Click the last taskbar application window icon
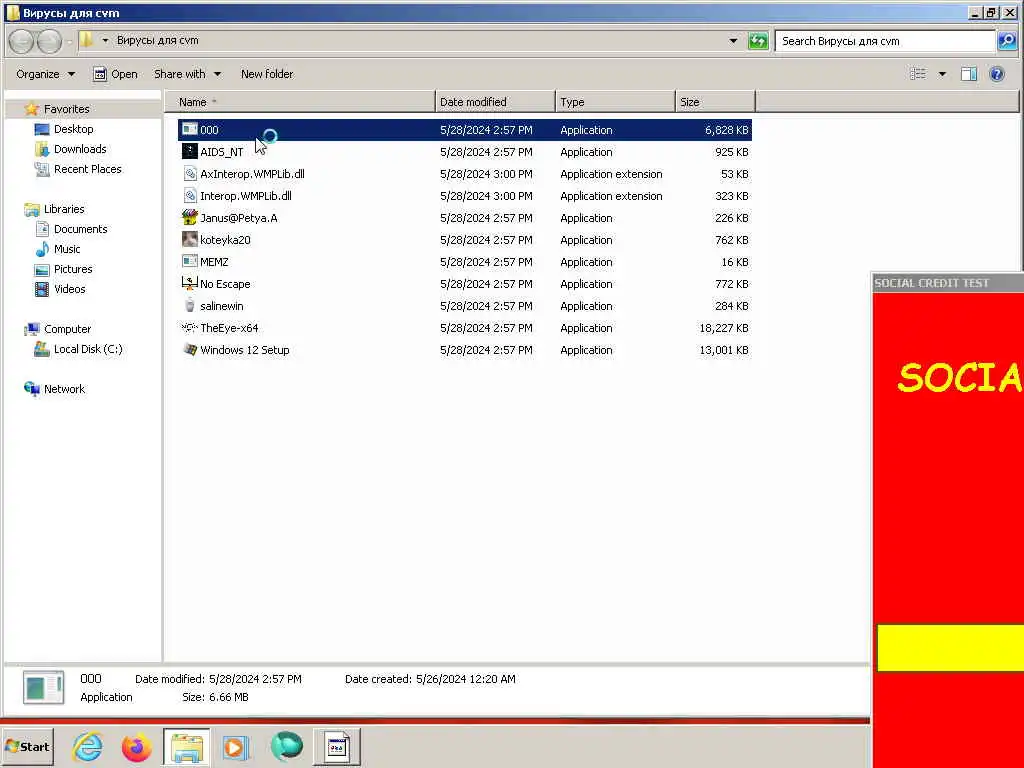 336,746
